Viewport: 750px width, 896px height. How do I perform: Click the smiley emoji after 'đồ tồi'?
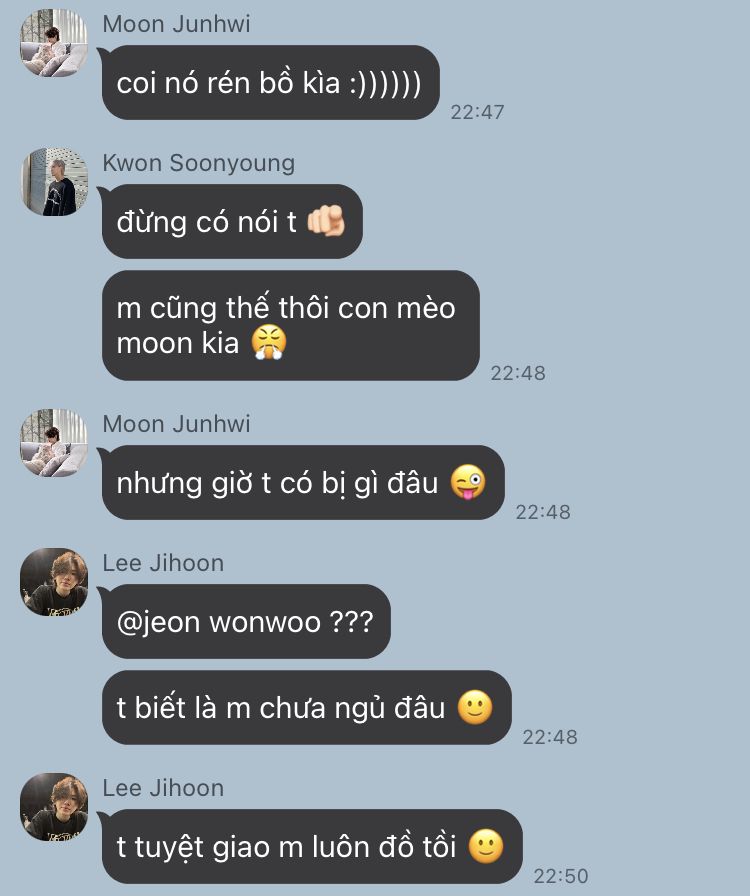pyautogui.click(x=486, y=846)
